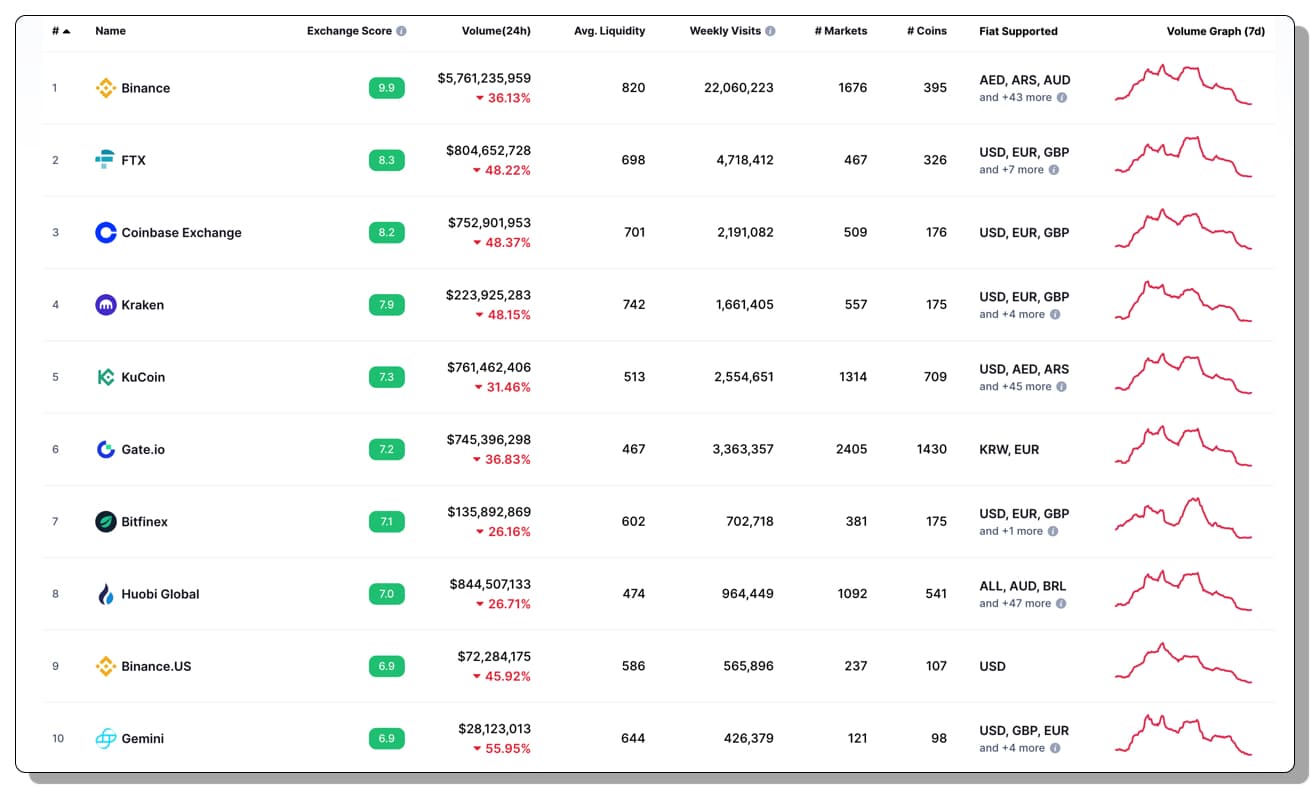Click Kraken's 7.9 exchange score badge
Screen dimensions: 1310x788
click(x=386, y=305)
